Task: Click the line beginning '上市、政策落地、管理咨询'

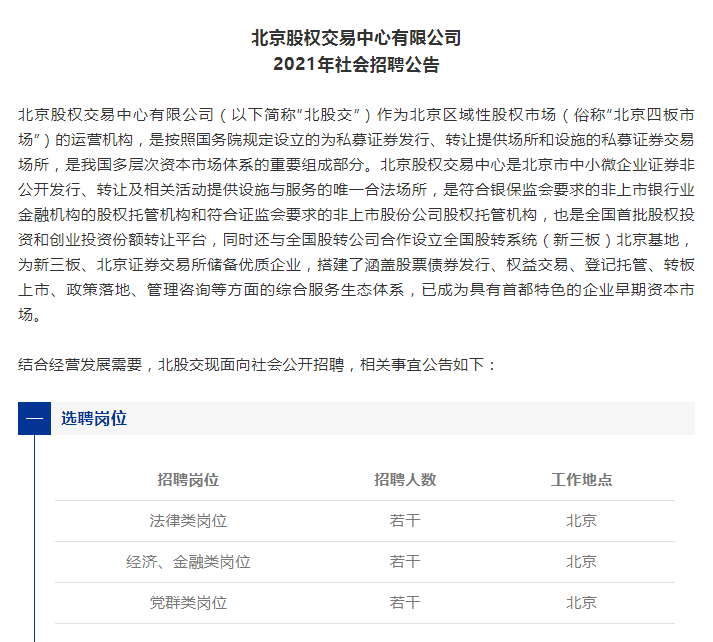Action: click(x=356, y=290)
